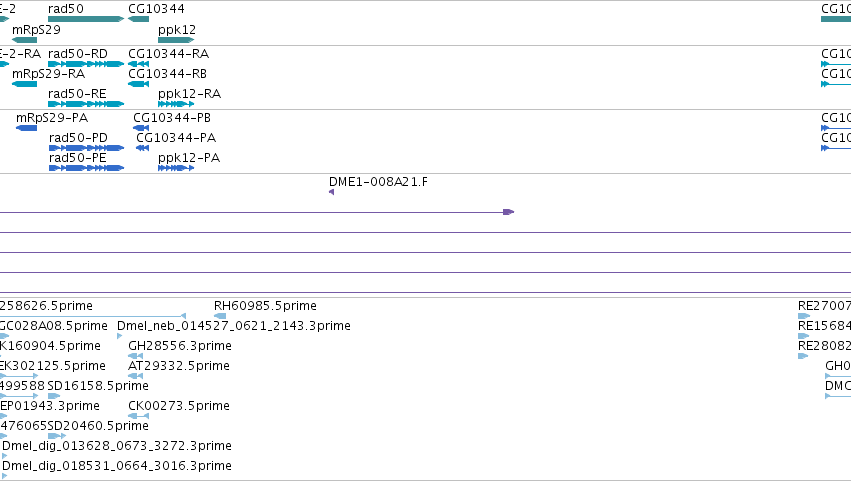Click the GH28556.3prime EST feature

pyautogui.click(x=136, y=356)
